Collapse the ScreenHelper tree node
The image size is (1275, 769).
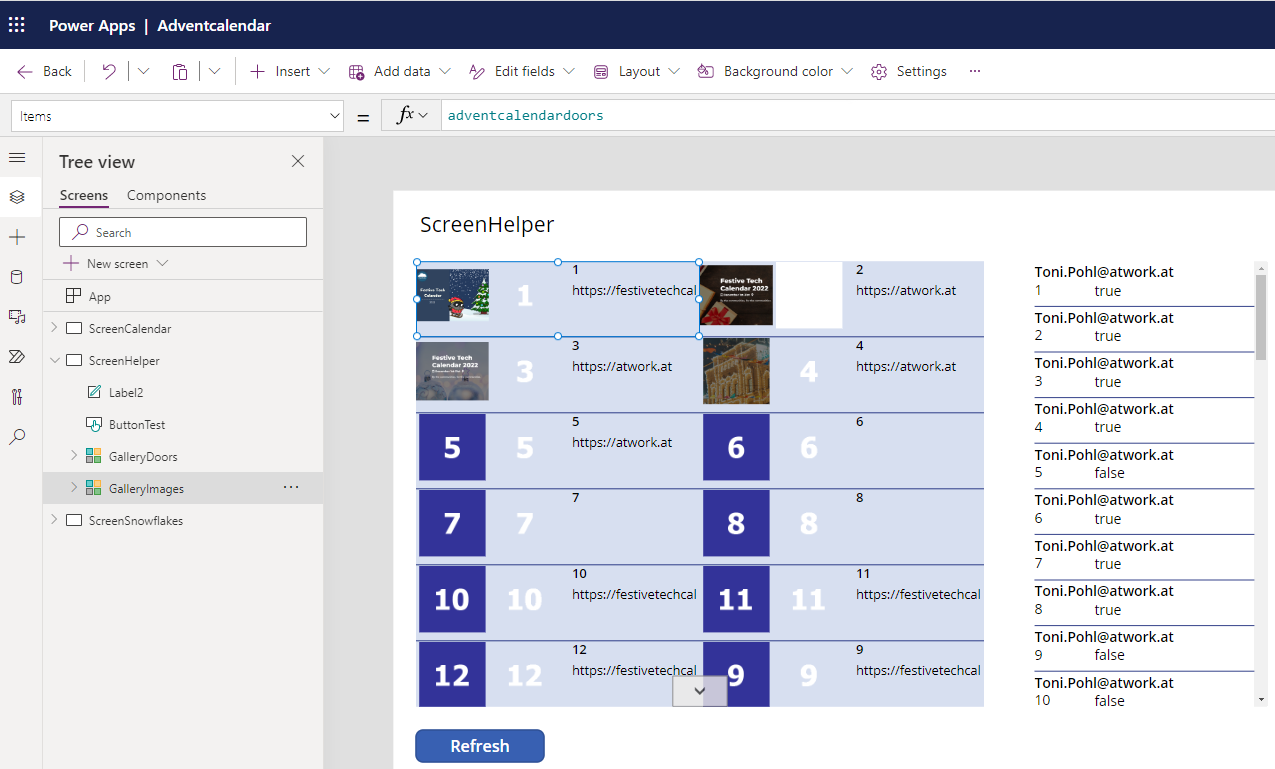point(54,360)
